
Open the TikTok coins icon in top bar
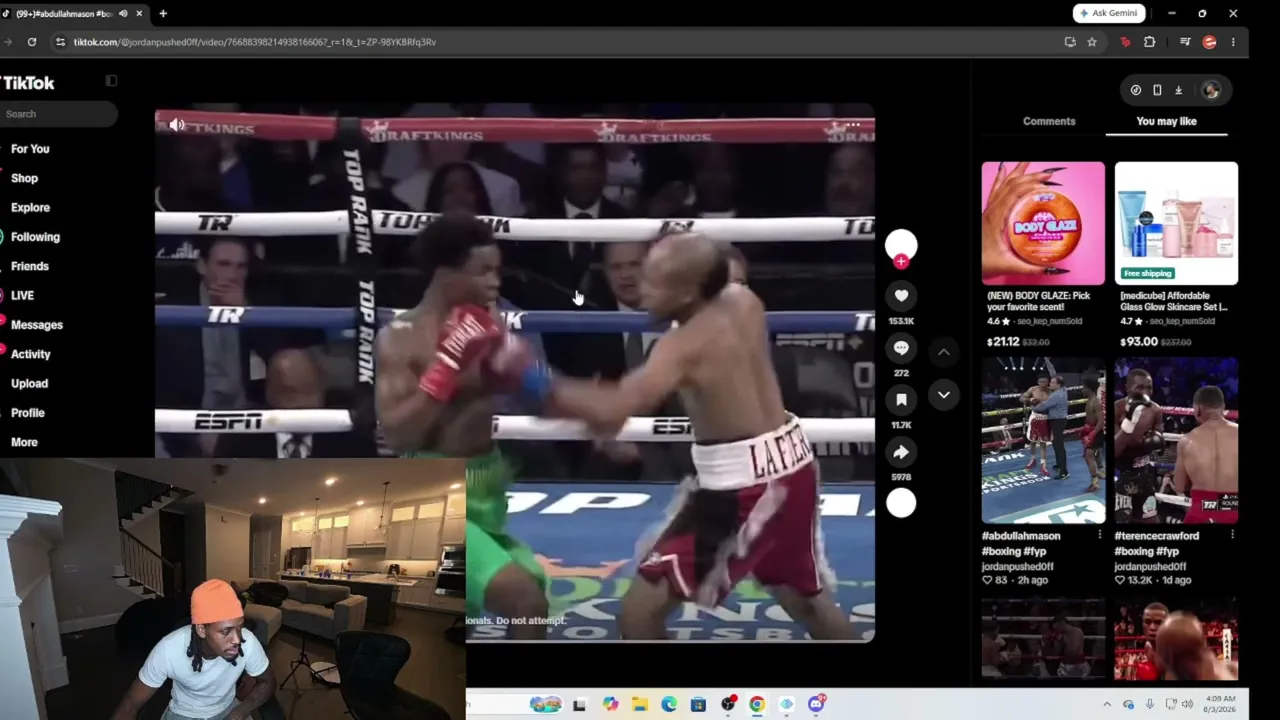tap(1136, 90)
